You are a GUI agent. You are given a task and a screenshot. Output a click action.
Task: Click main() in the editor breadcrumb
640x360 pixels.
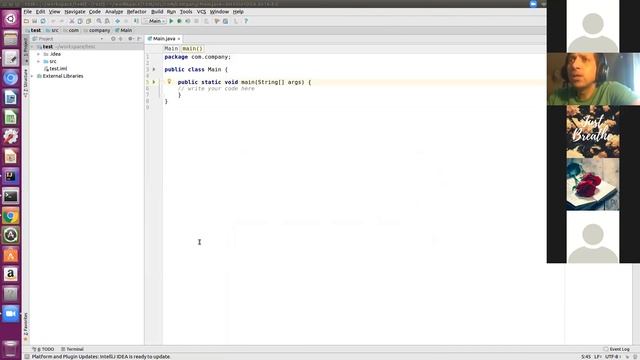click(x=192, y=49)
